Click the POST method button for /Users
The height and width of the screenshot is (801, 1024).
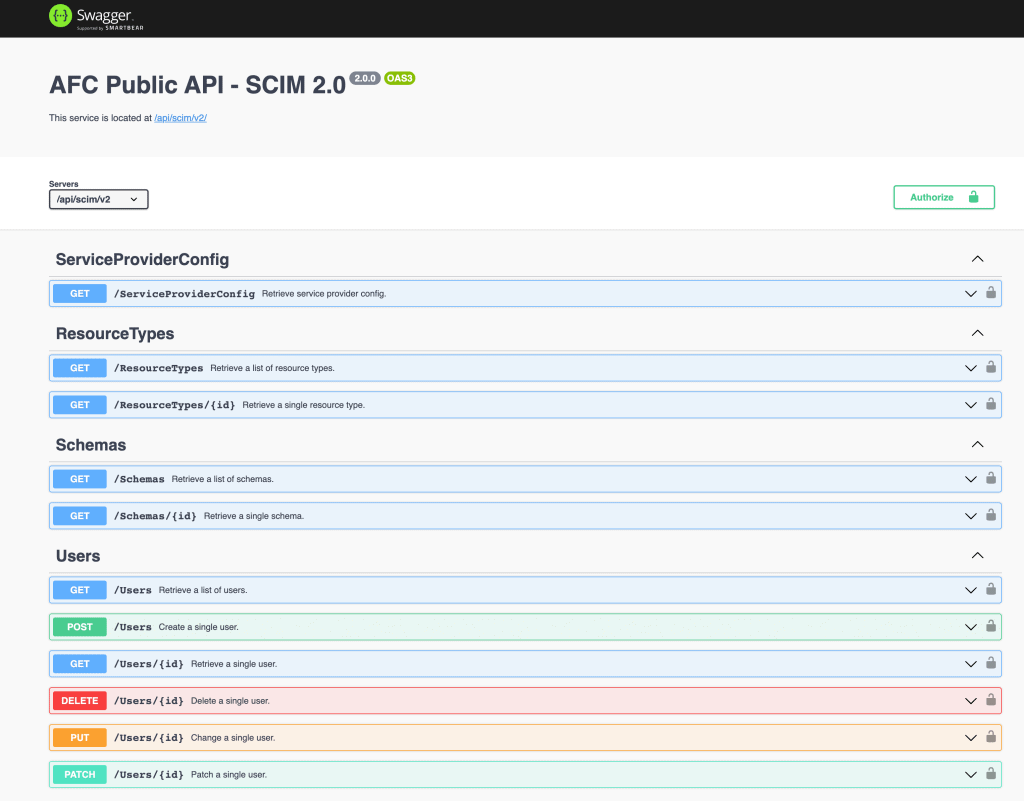tap(80, 627)
